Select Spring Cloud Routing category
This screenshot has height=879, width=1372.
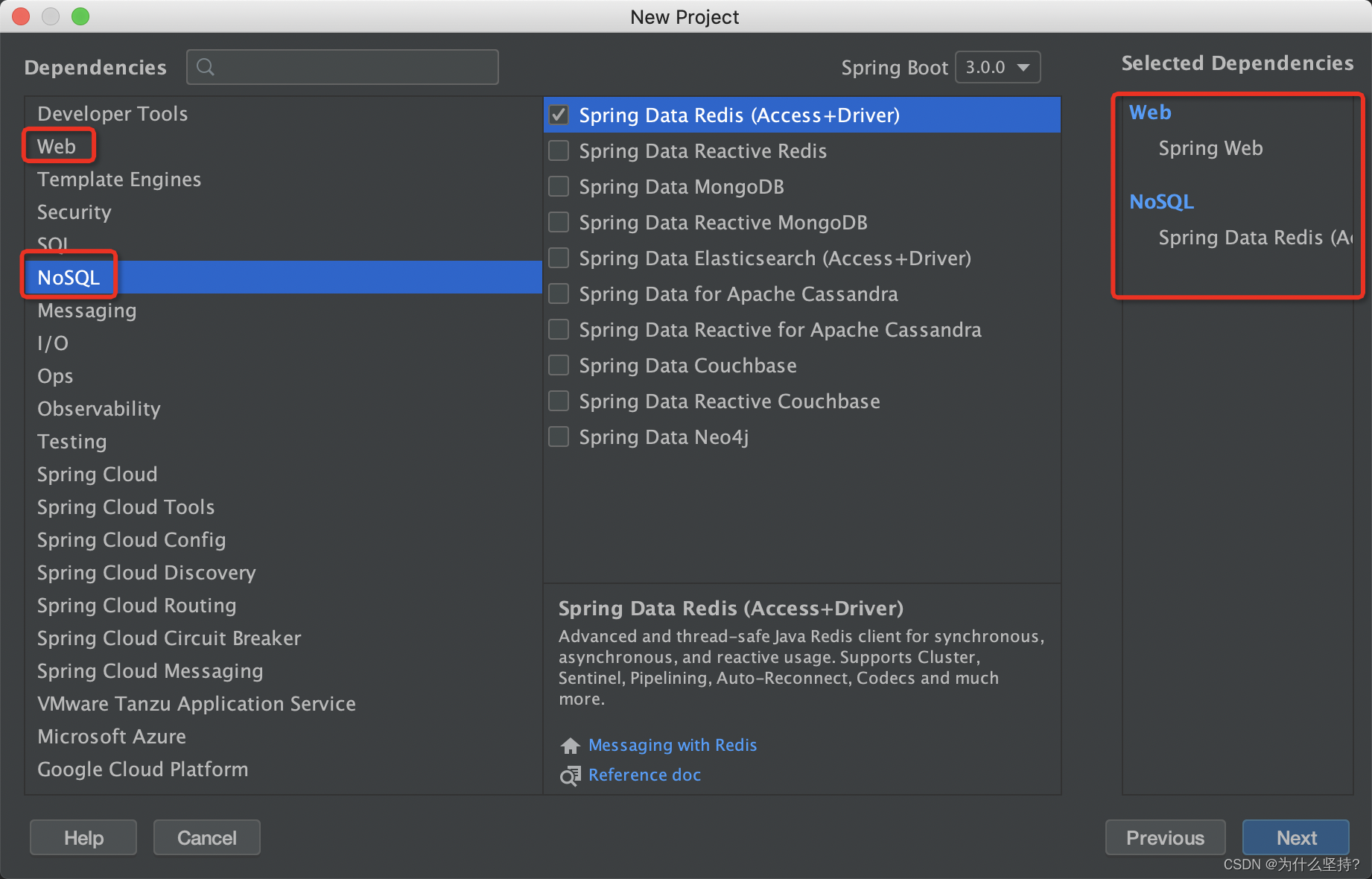coord(283,606)
